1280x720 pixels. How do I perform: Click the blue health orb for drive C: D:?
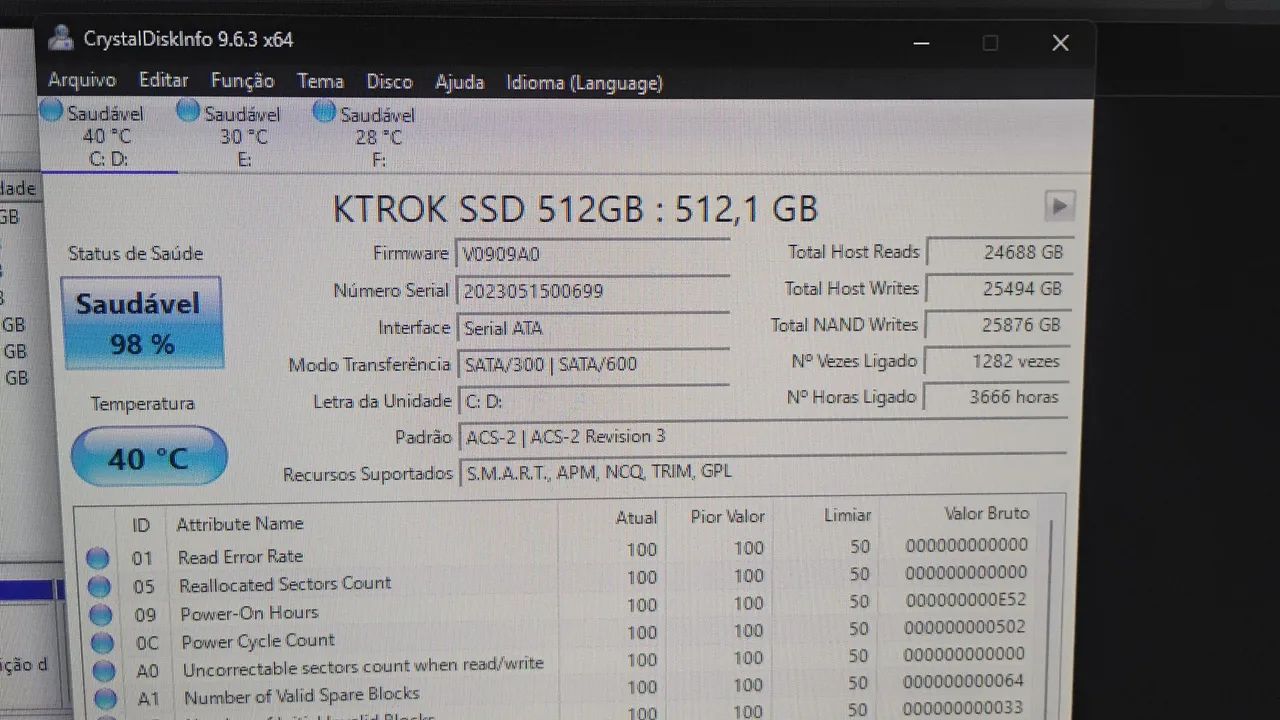(51, 111)
